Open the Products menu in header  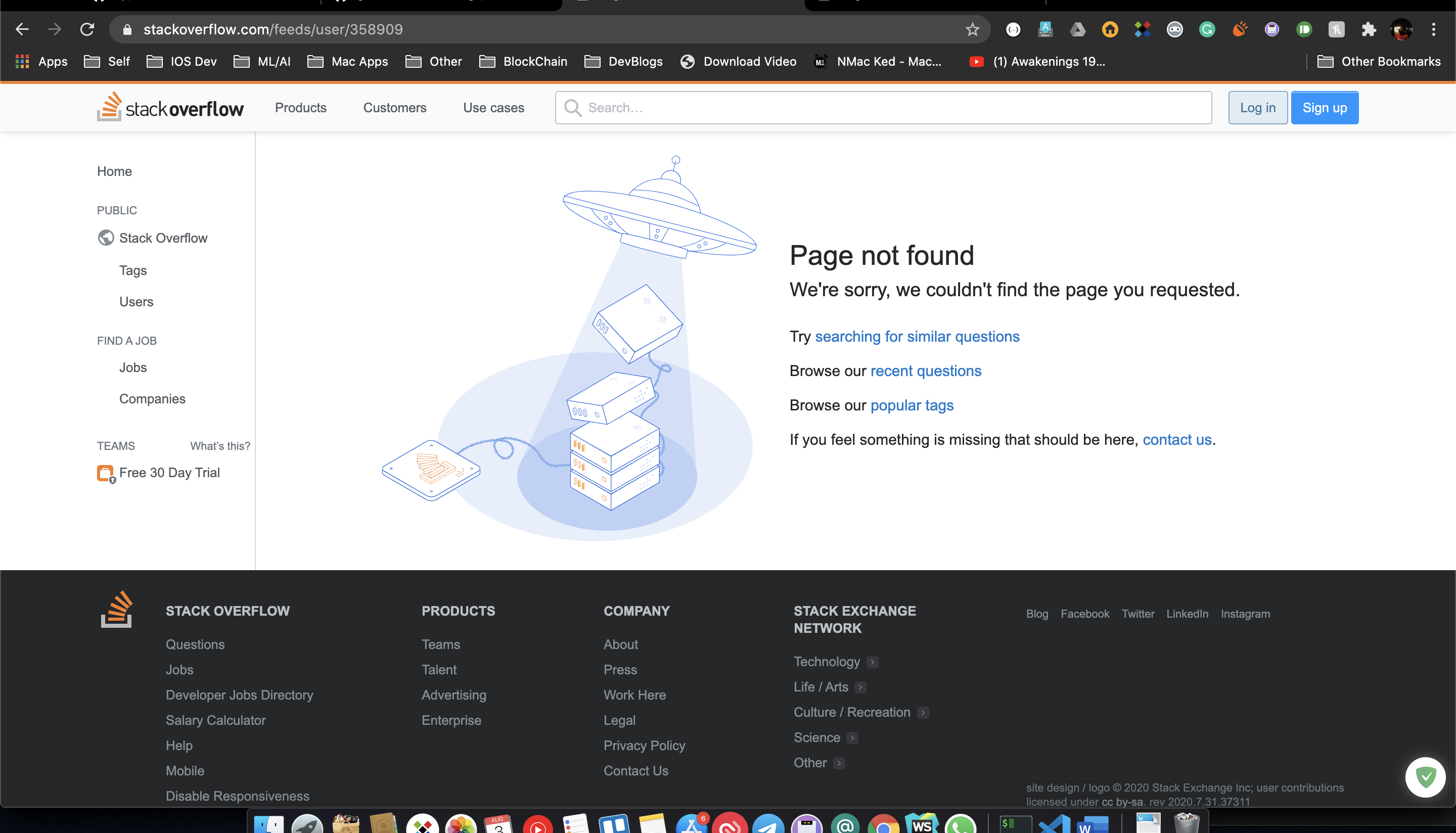[300, 108]
